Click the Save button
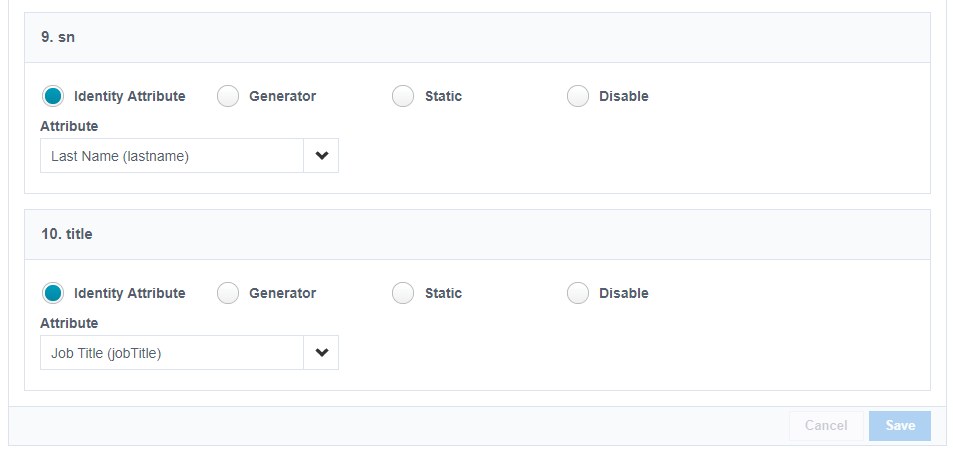The width and height of the screenshot is (953, 459). tap(899, 426)
